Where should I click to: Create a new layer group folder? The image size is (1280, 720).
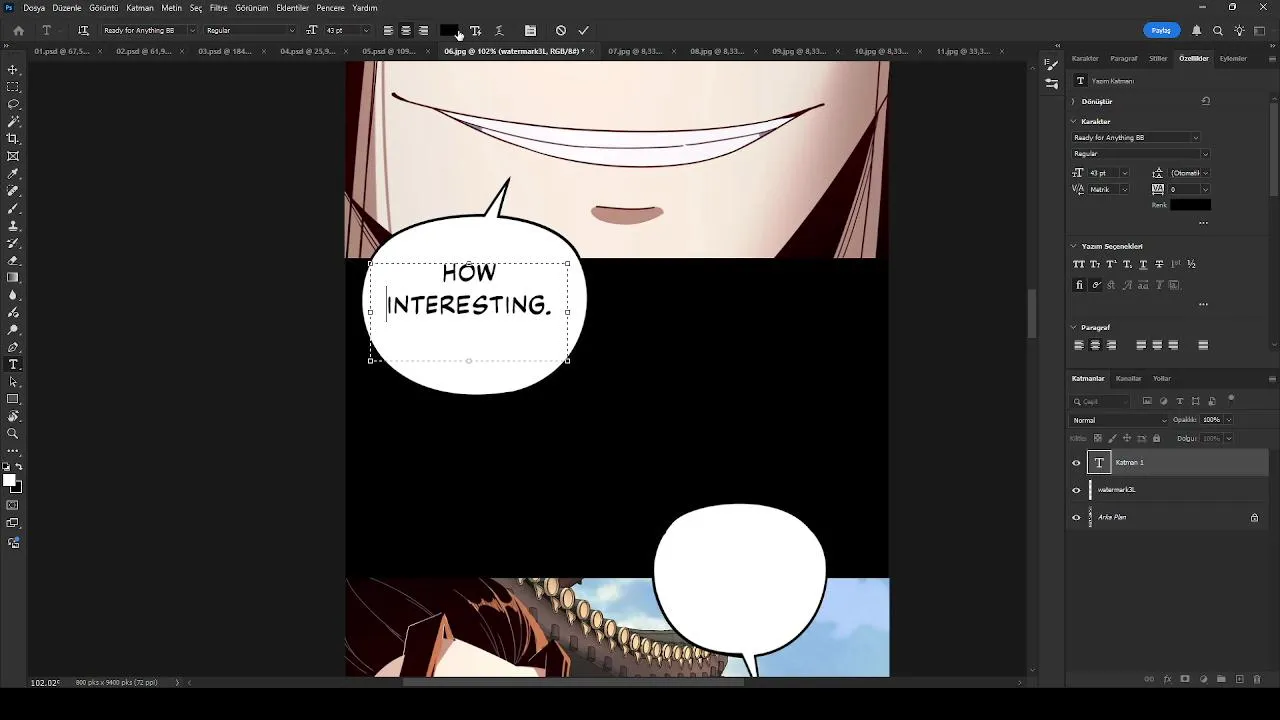tap(1222, 679)
